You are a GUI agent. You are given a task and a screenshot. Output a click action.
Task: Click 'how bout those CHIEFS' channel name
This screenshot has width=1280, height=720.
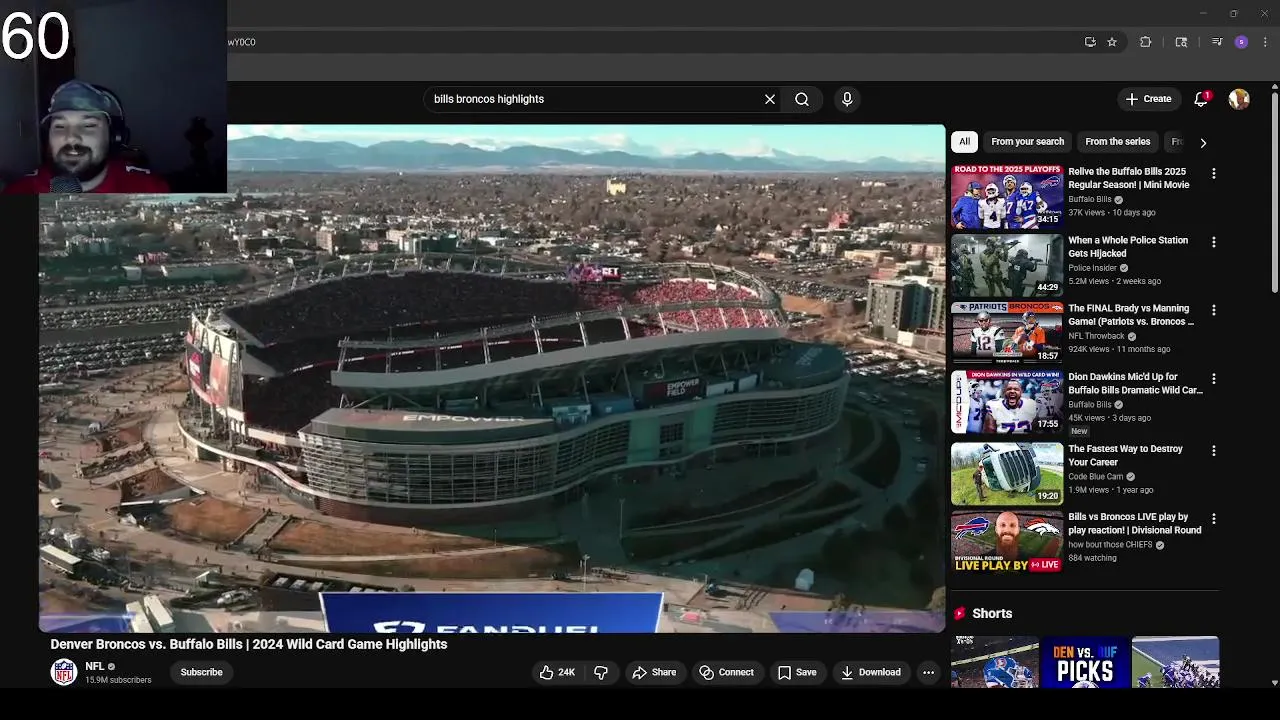1110,545
